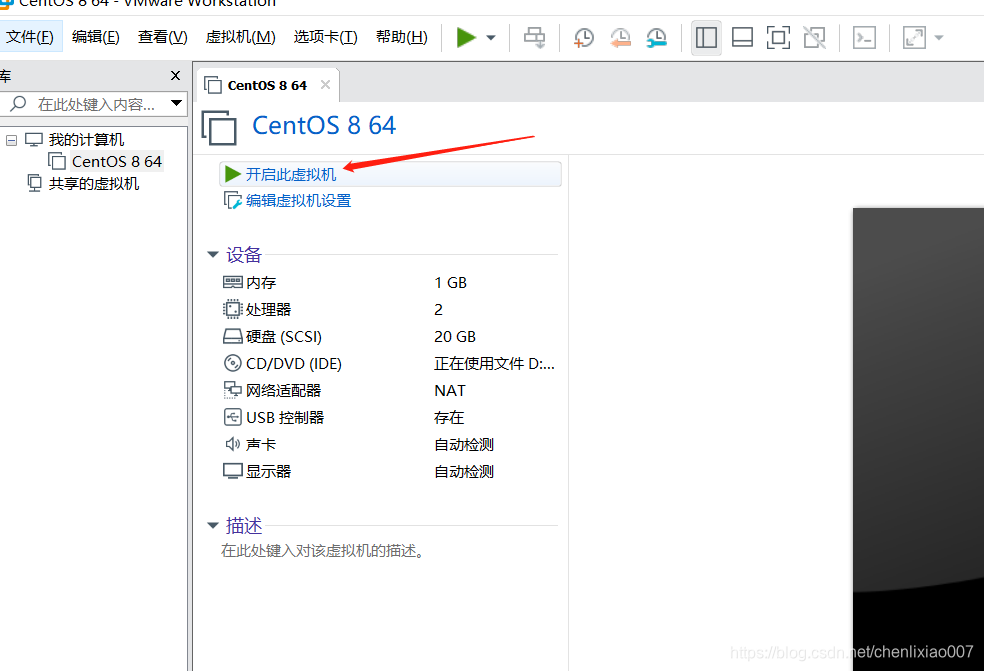Click the 声卡 device row

[x=389, y=444]
